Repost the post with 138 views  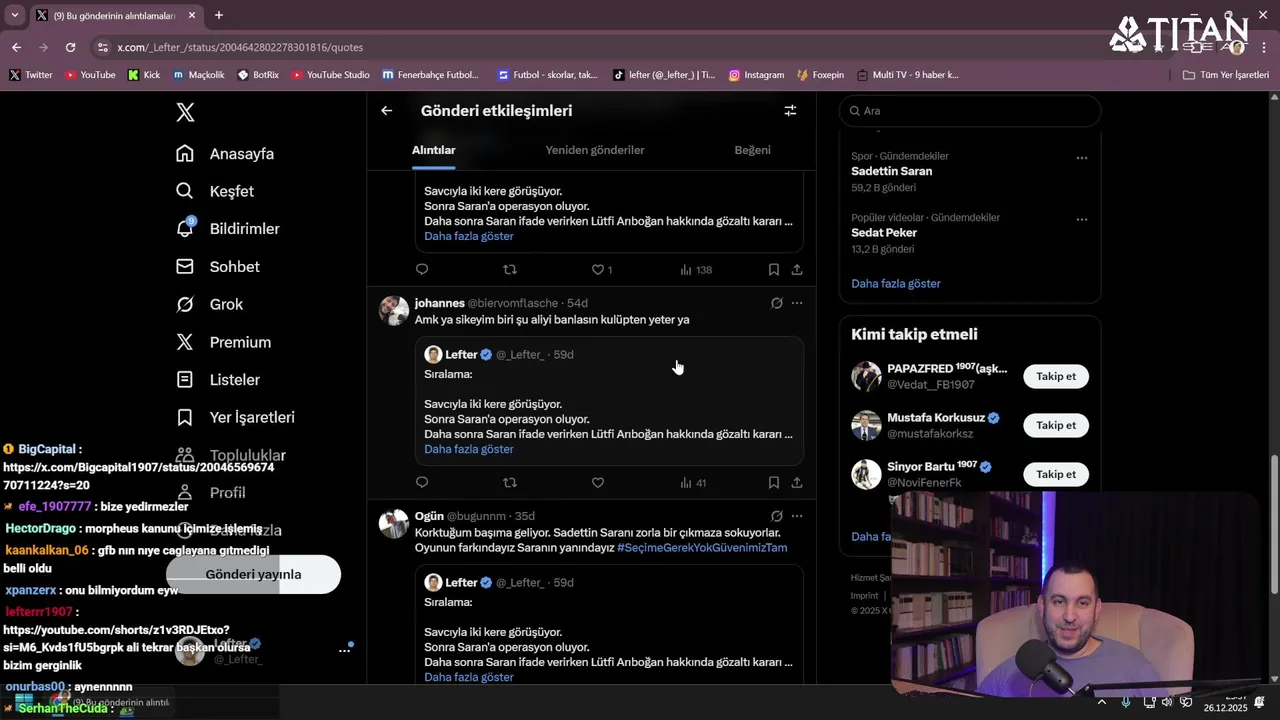[x=510, y=270]
